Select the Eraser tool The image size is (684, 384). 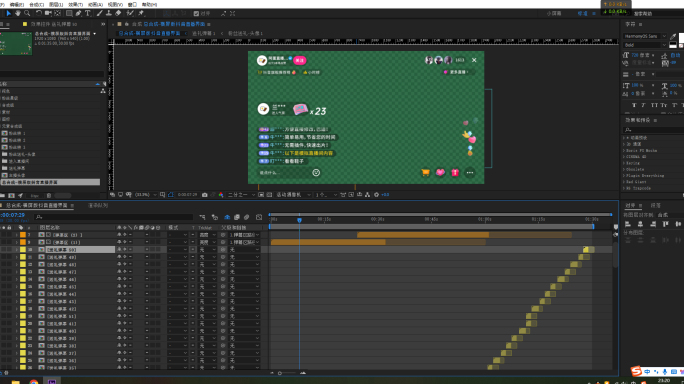(118, 14)
